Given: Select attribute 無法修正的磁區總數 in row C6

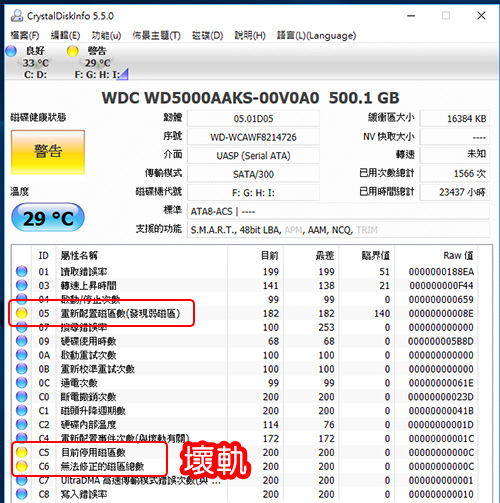Looking at the screenshot, I should coord(102,466).
